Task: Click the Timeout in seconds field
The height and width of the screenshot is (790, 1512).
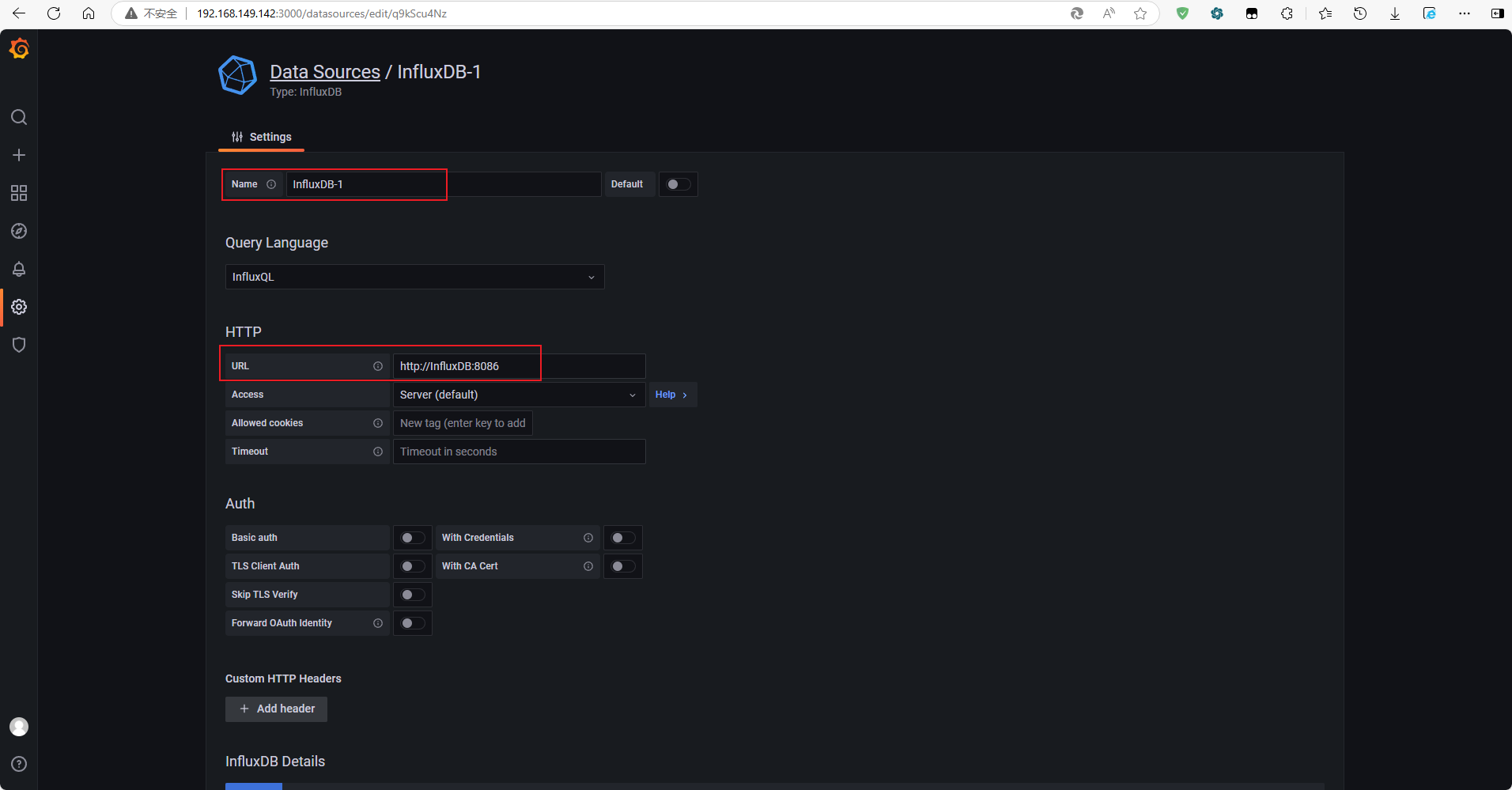Action: point(520,452)
